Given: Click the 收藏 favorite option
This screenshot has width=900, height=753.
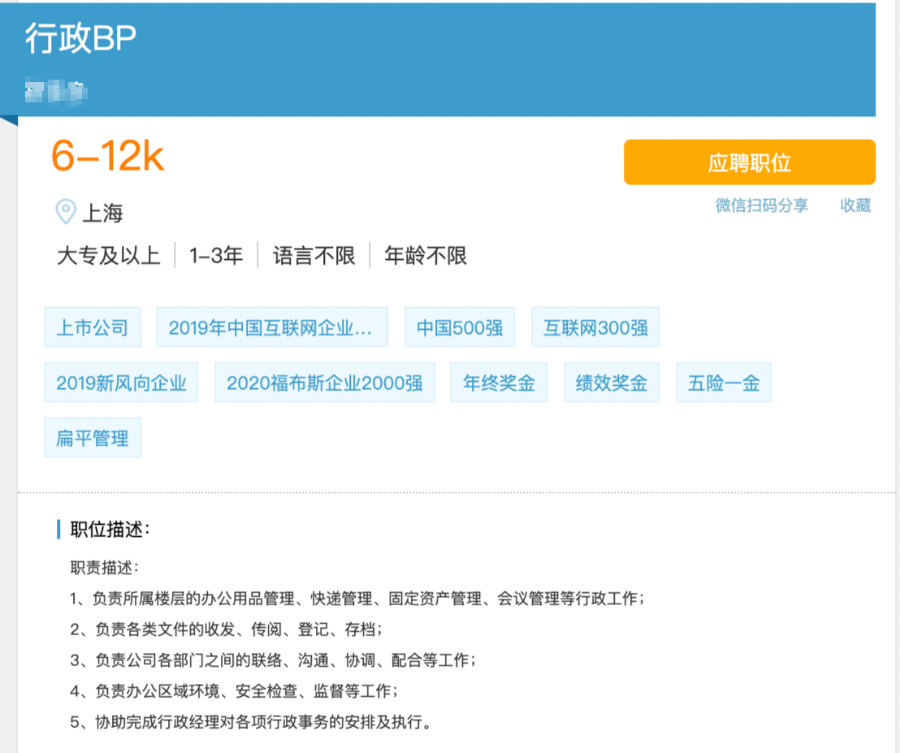Looking at the screenshot, I should click(856, 204).
